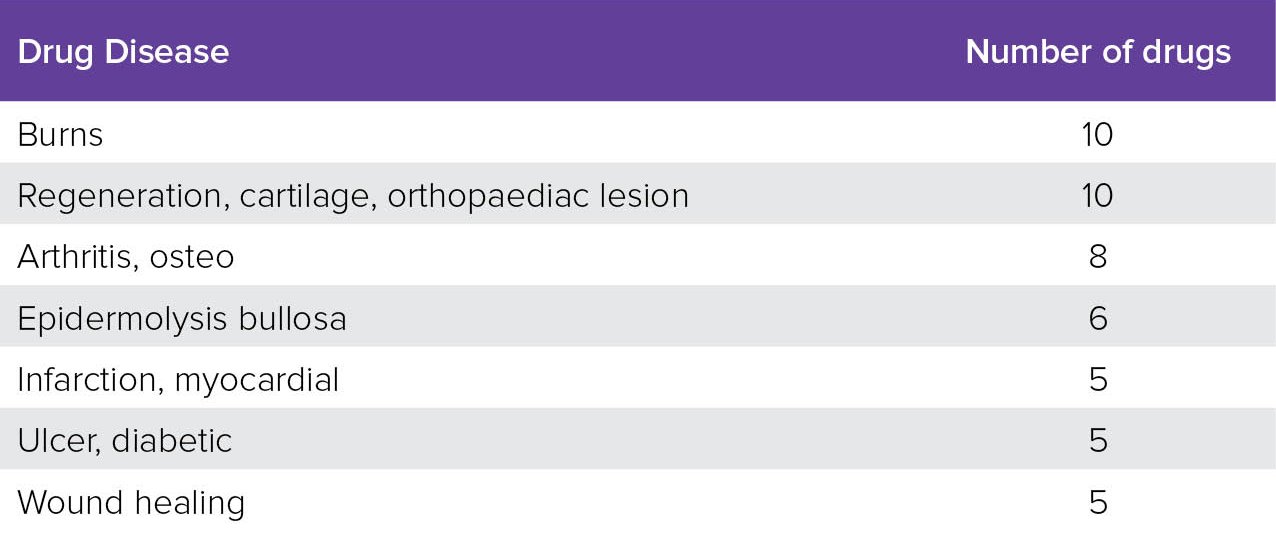Select the "Ulcer, diabetic" row label
The height and width of the screenshot is (540, 1276).
tap(125, 441)
